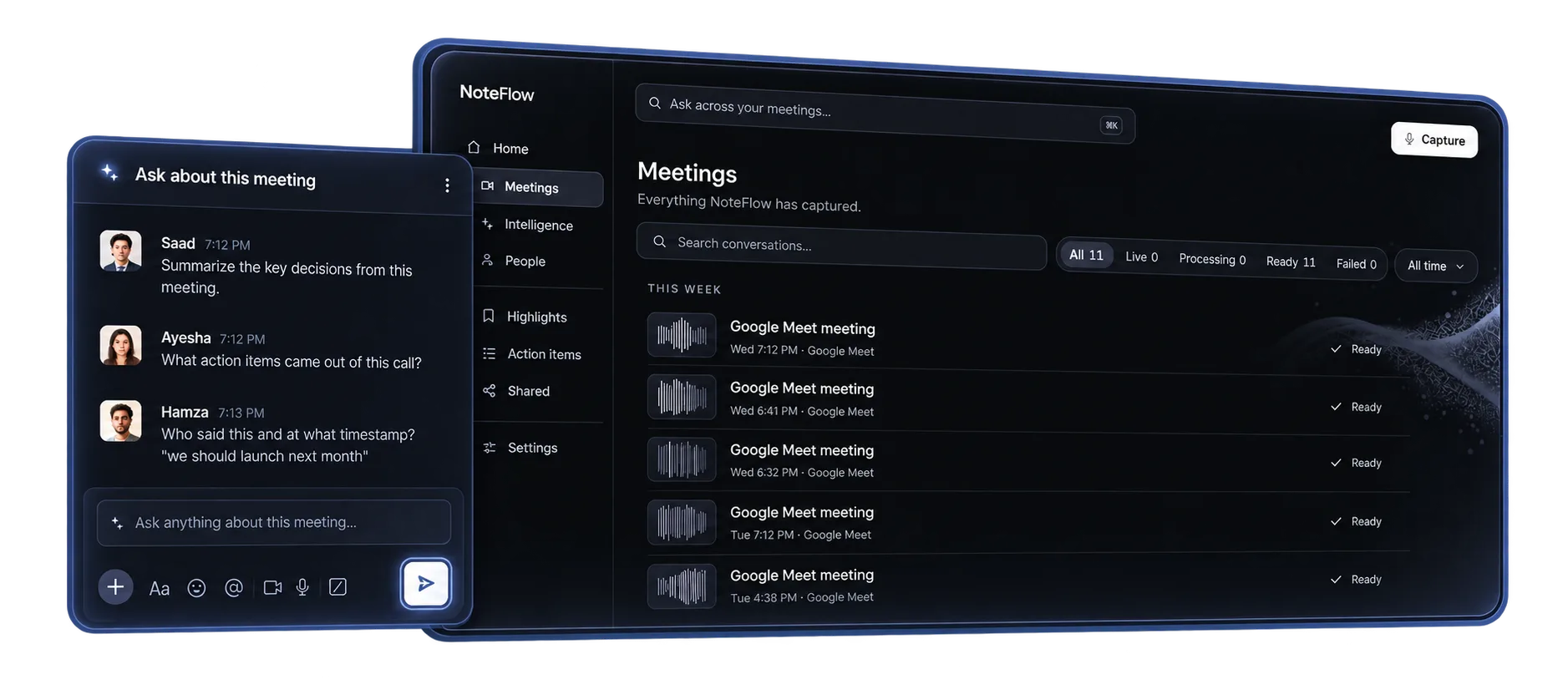Open the emoji picker icon

pyautogui.click(x=196, y=588)
